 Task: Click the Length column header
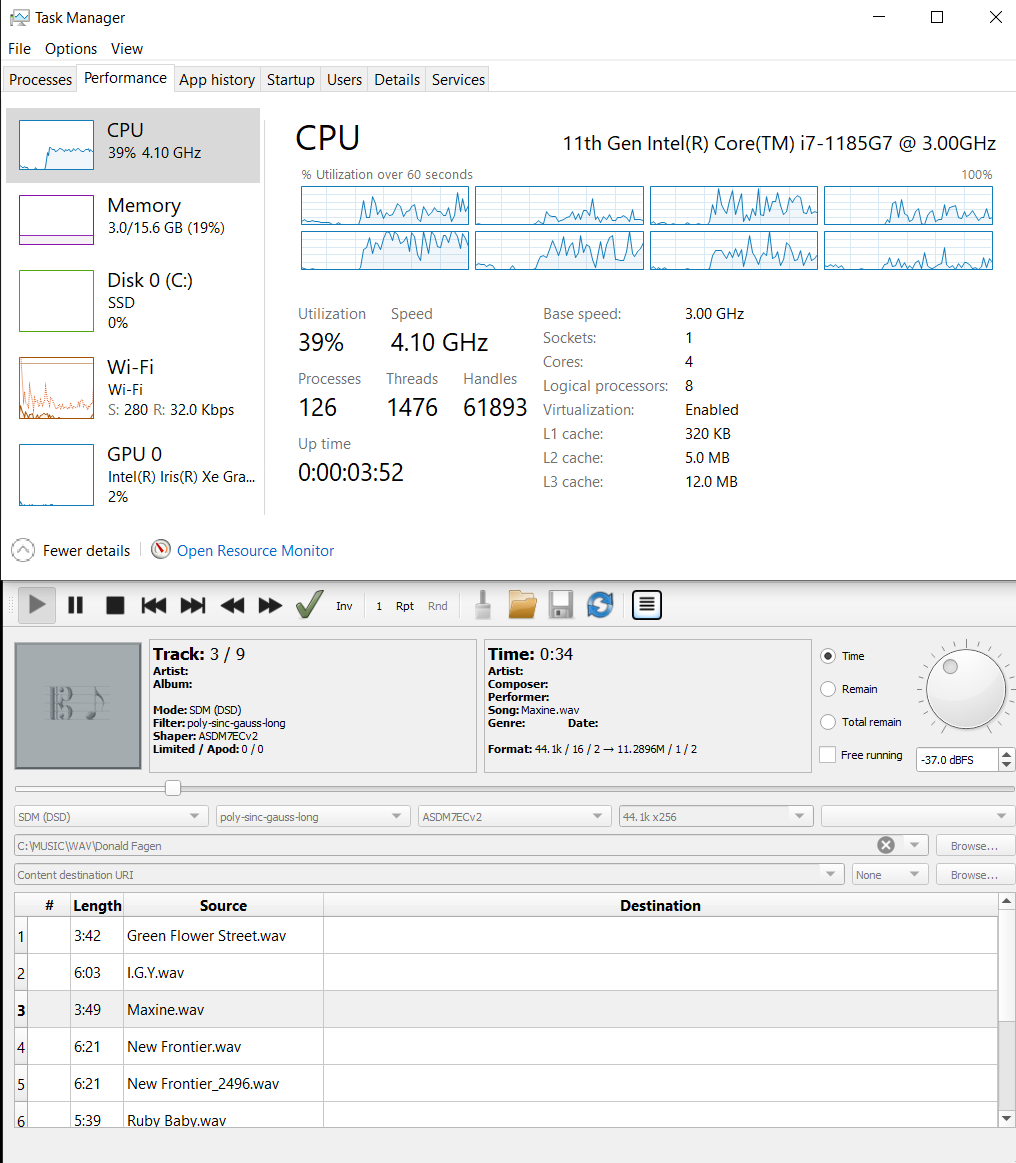click(97, 905)
